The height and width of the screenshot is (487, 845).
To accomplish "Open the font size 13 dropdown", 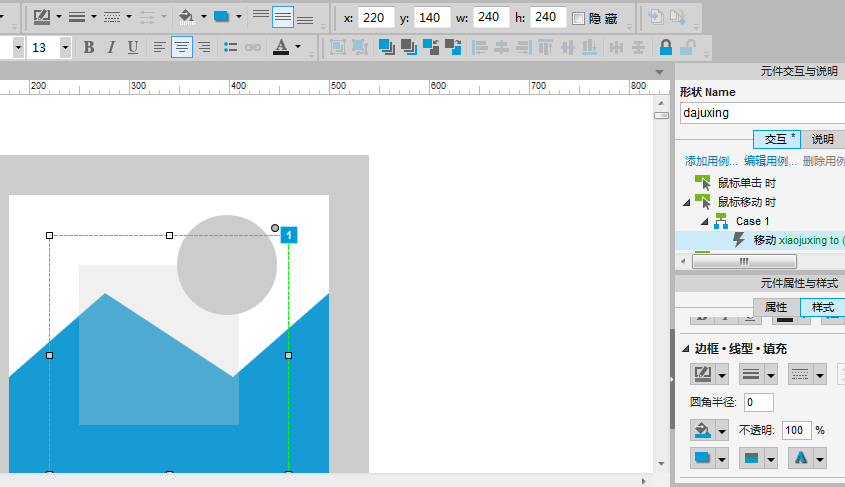I will 65,47.
